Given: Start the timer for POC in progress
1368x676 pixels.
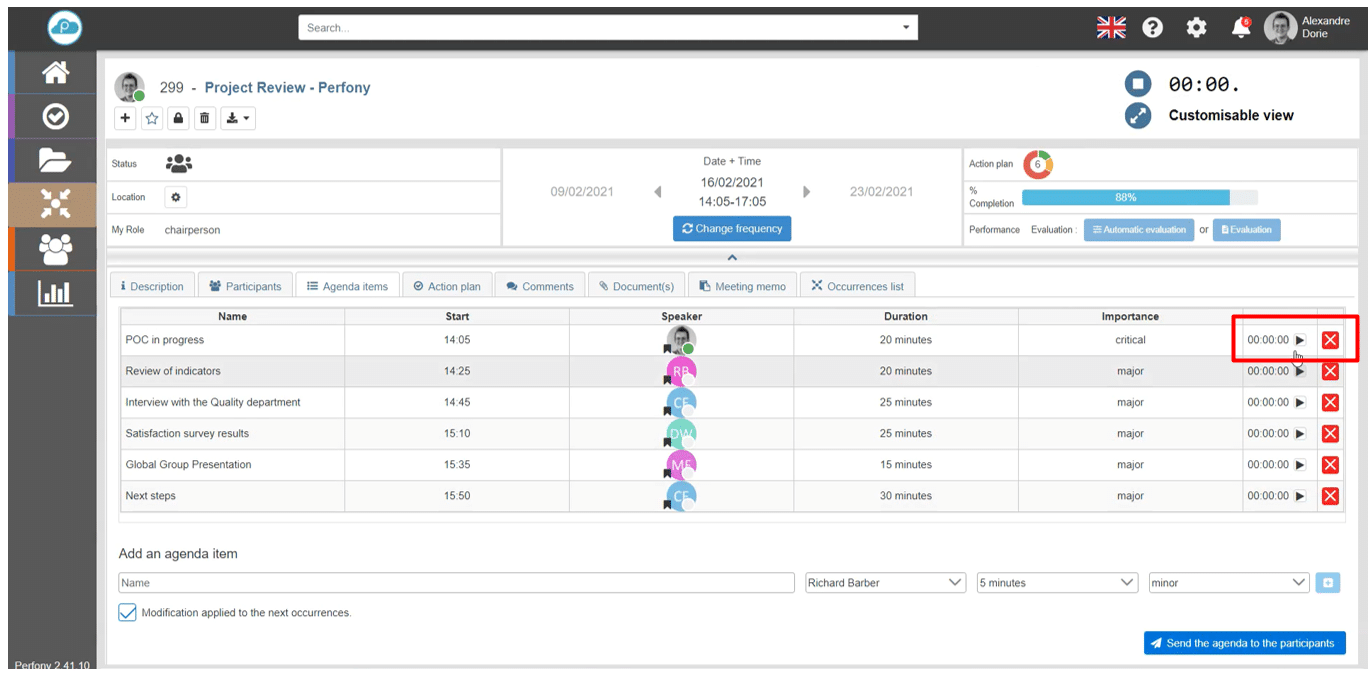Looking at the screenshot, I should click(1300, 340).
